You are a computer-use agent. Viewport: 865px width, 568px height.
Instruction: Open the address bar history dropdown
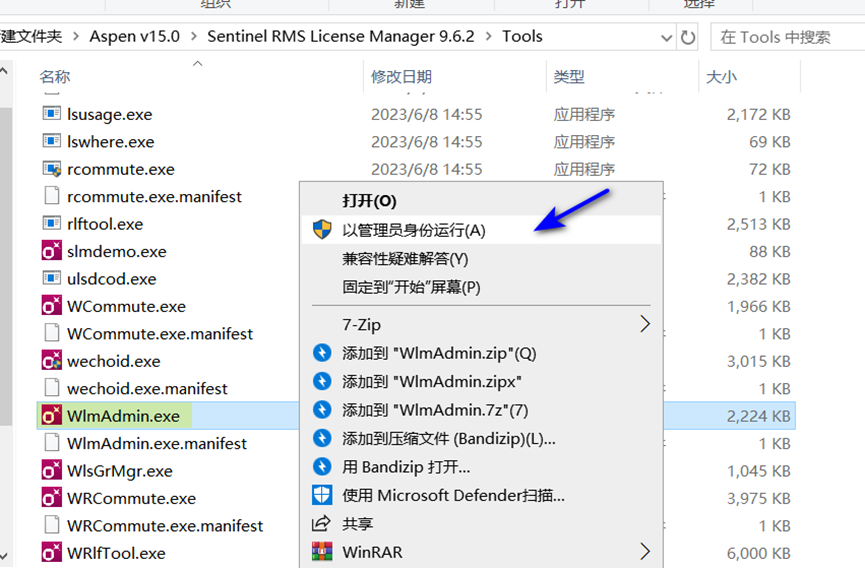(x=666, y=37)
